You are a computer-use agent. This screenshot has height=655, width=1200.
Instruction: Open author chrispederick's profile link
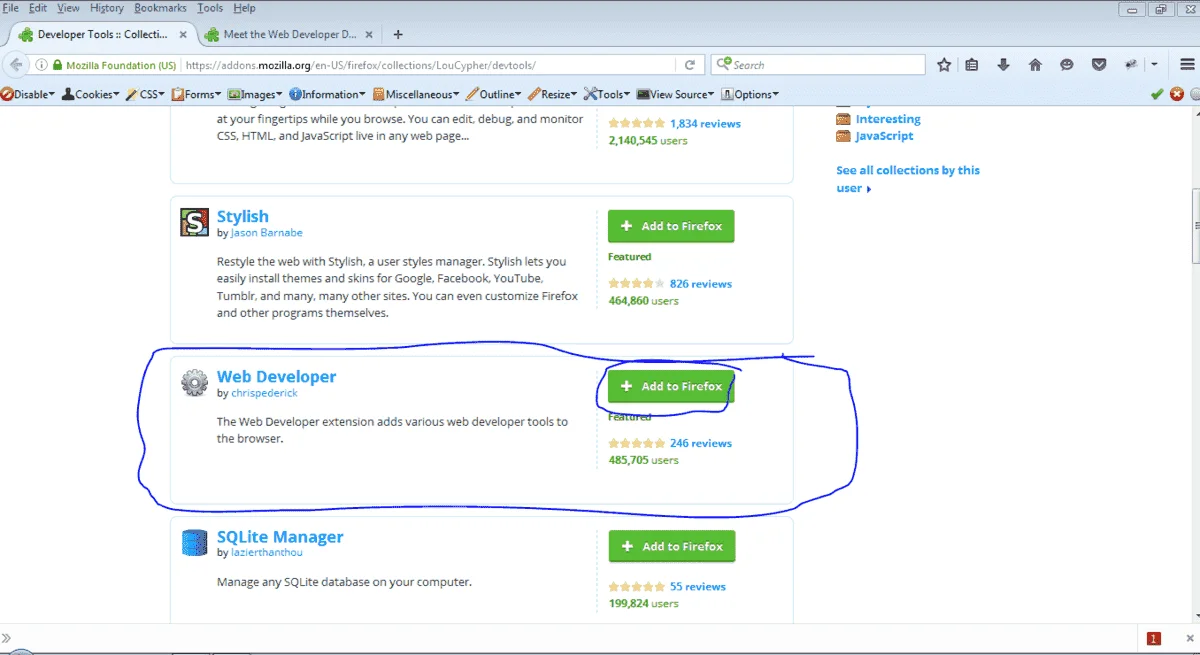(x=264, y=393)
